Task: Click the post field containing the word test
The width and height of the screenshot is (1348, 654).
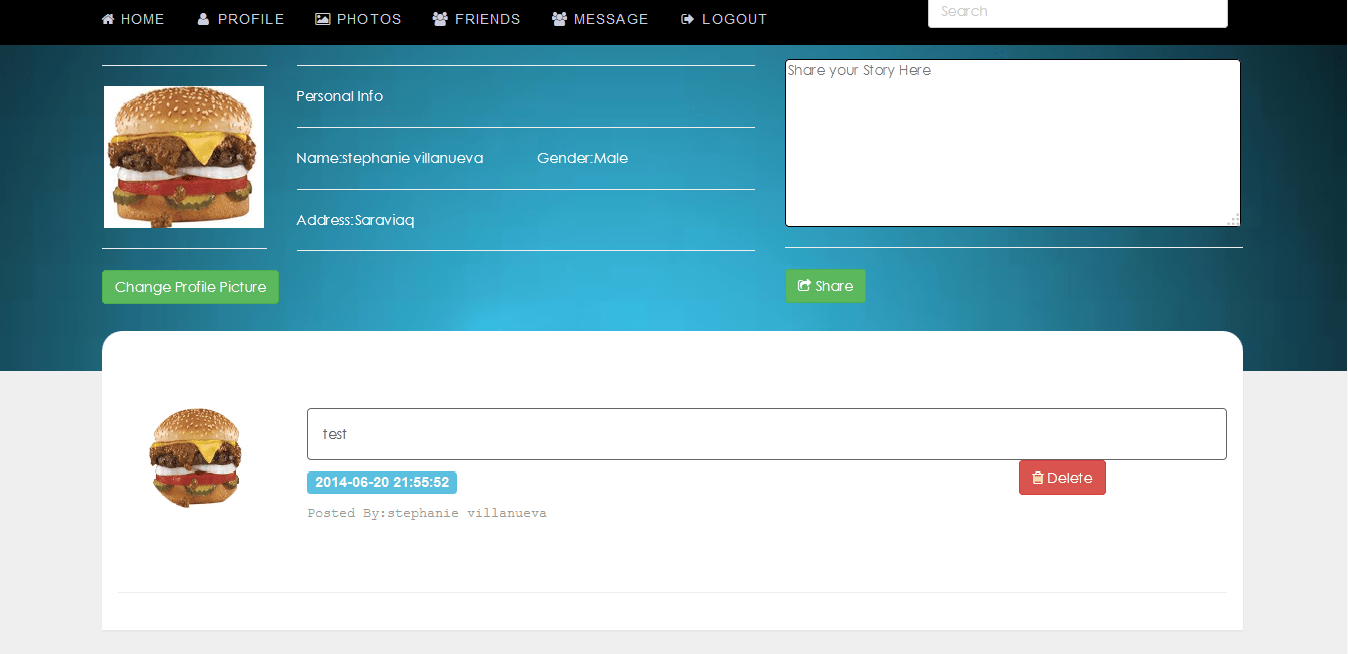Action: tap(766, 433)
